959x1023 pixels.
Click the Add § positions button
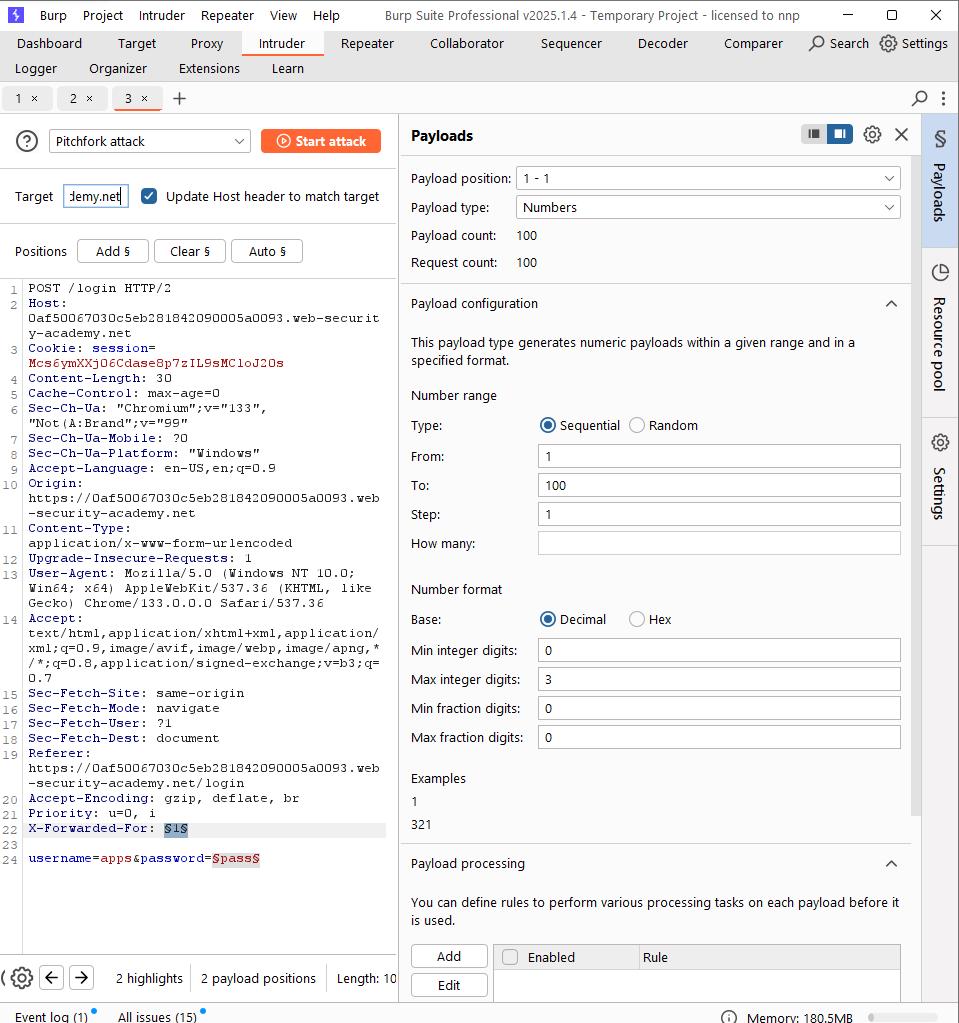[x=113, y=251]
